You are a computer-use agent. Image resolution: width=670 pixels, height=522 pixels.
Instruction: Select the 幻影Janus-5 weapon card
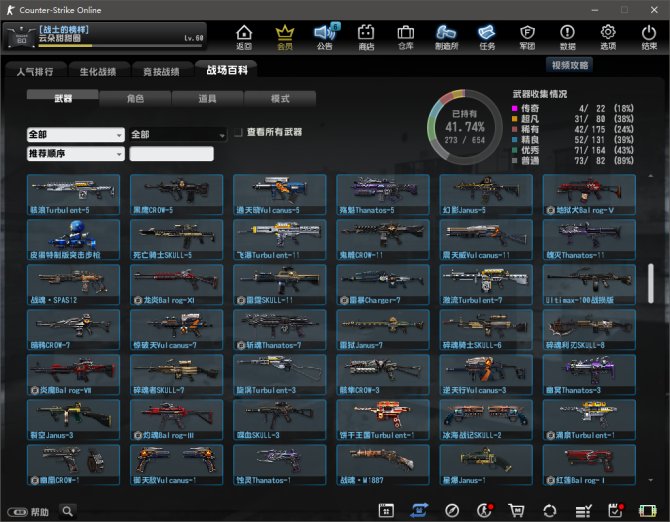click(x=486, y=194)
